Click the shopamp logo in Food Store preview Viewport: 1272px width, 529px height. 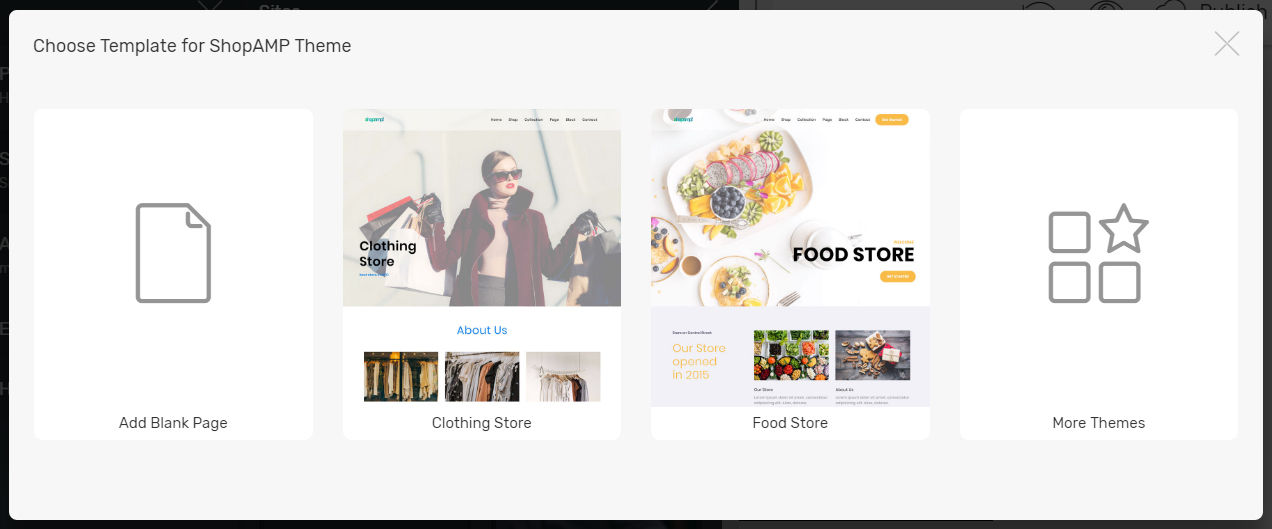[x=683, y=120]
